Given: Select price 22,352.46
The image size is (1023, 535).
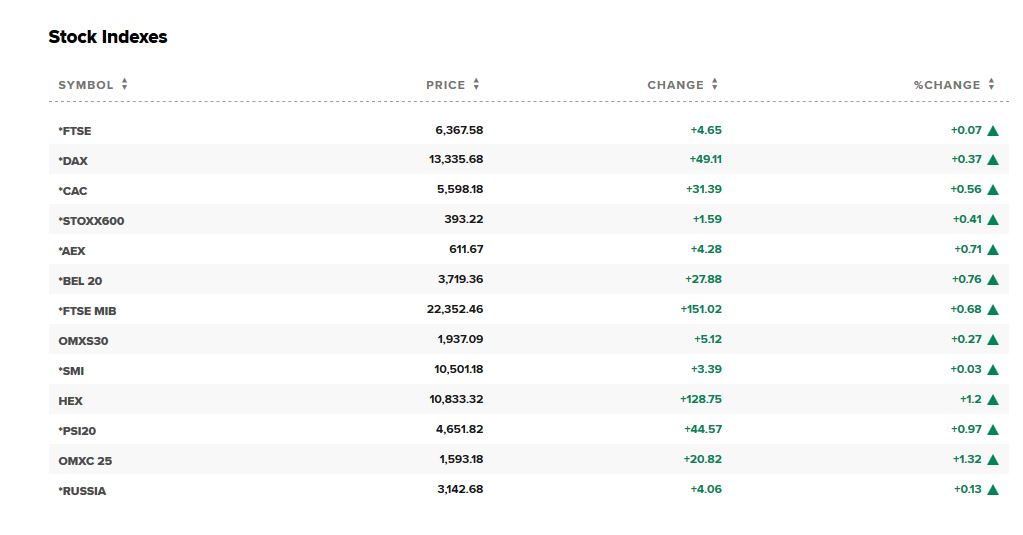Looking at the screenshot, I should click(455, 309).
